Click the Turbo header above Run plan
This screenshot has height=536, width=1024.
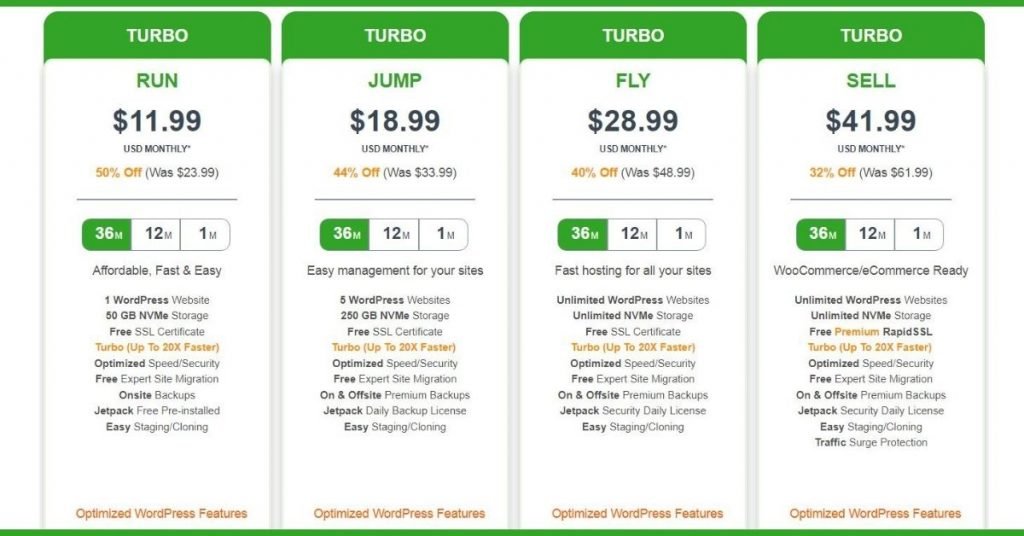click(x=157, y=35)
